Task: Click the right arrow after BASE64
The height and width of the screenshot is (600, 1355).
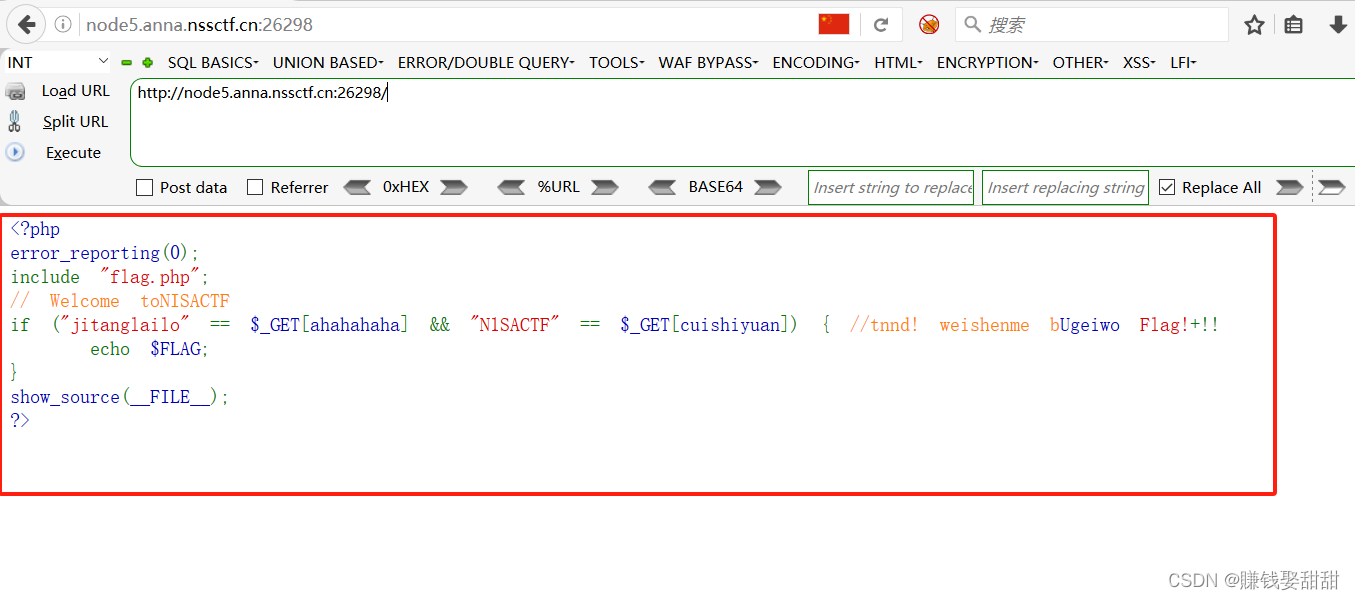Action: [768, 187]
